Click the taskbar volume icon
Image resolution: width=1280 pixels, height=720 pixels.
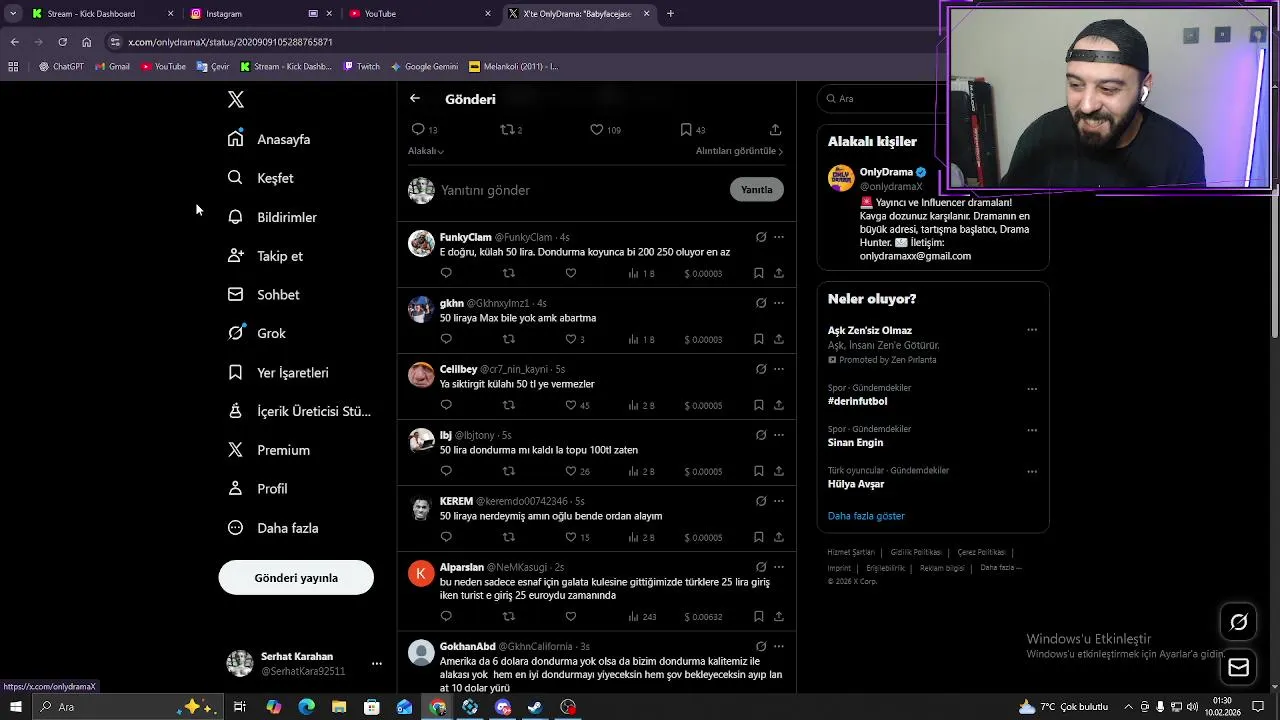click(x=1192, y=707)
